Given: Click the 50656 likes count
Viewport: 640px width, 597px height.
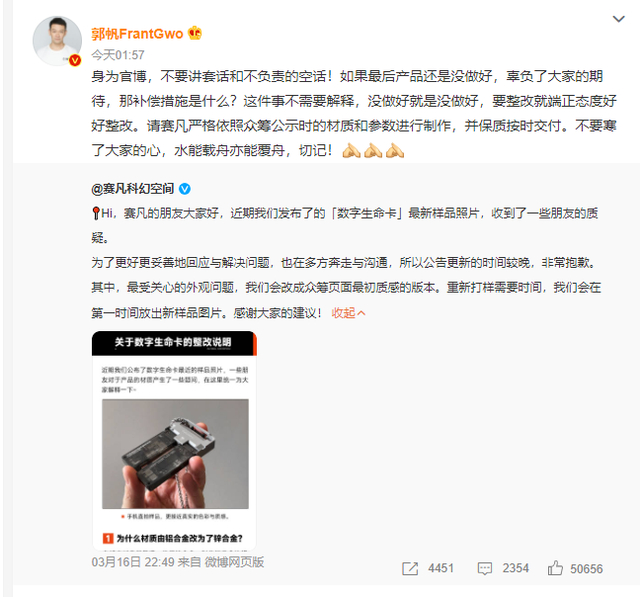Looking at the screenshot, I should 586,568.
